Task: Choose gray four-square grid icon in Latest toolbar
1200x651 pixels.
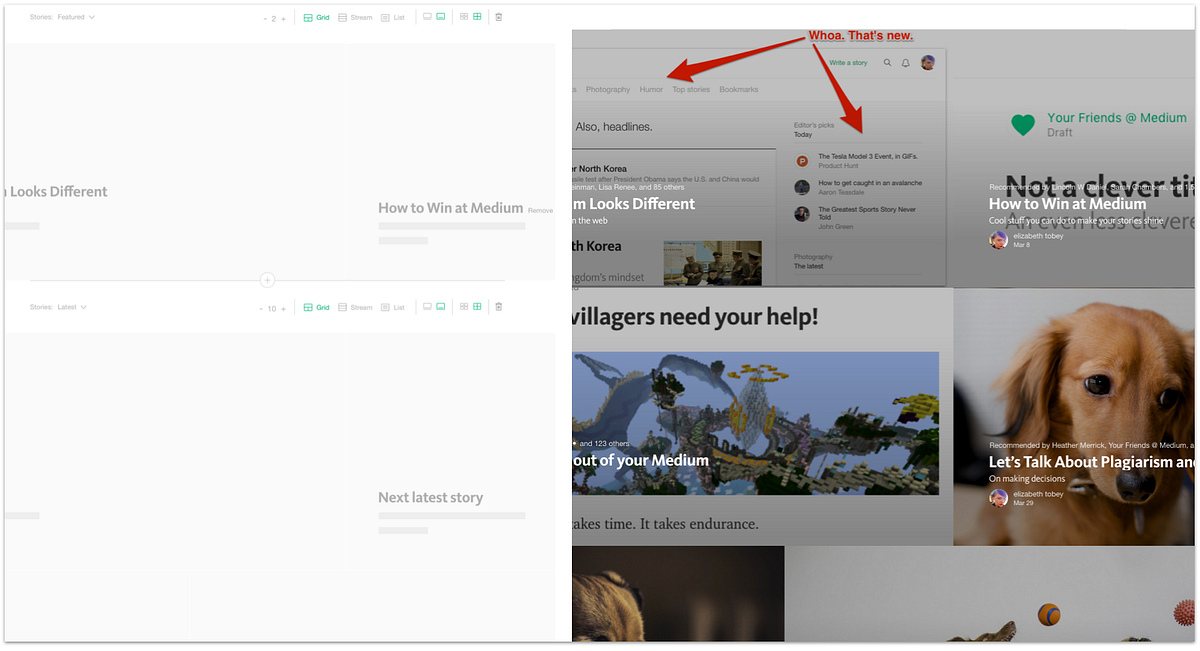Action: (464, 306)
